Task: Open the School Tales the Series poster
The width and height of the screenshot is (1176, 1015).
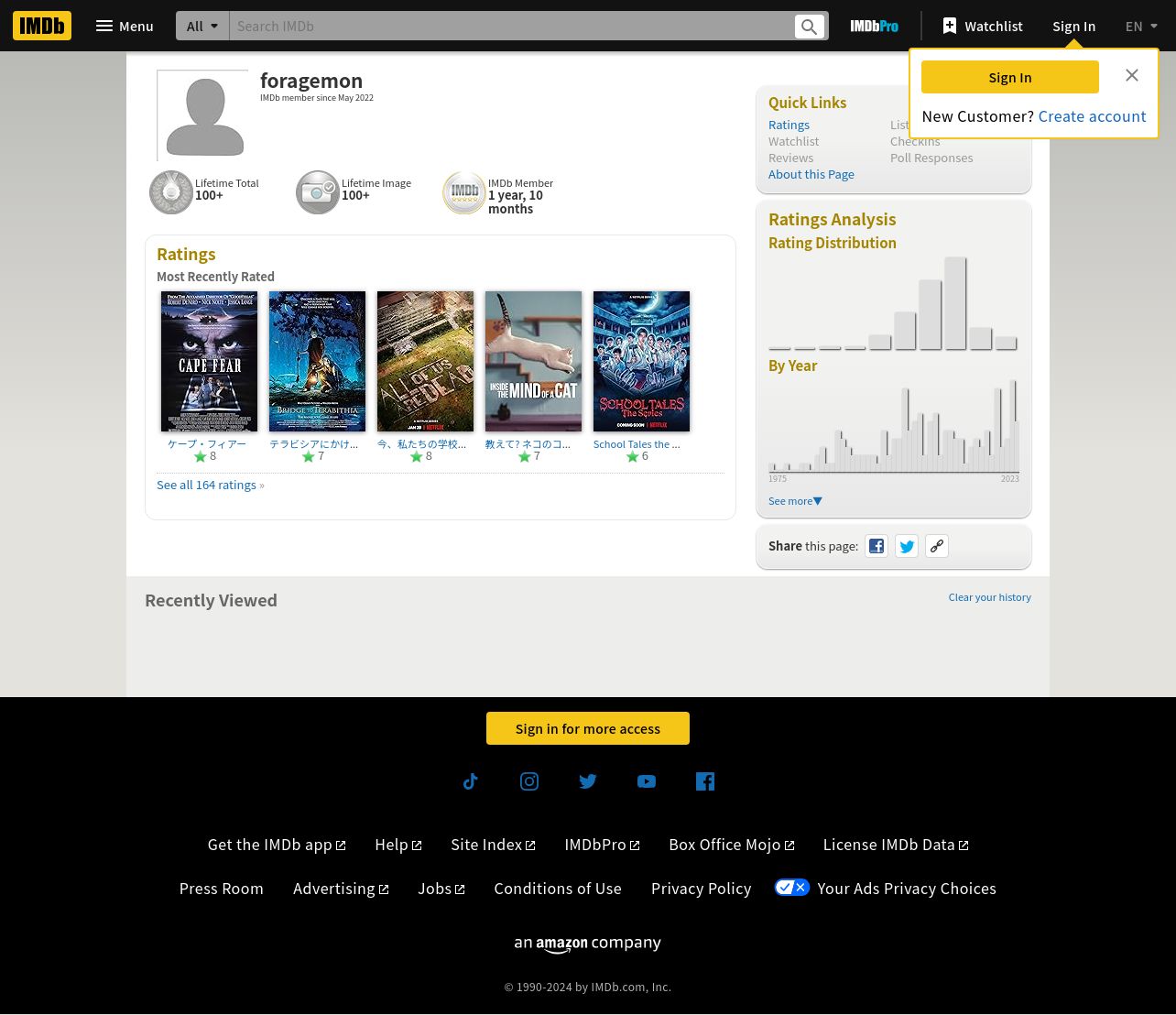Action: pyautogui.click(x=641, y=361)
